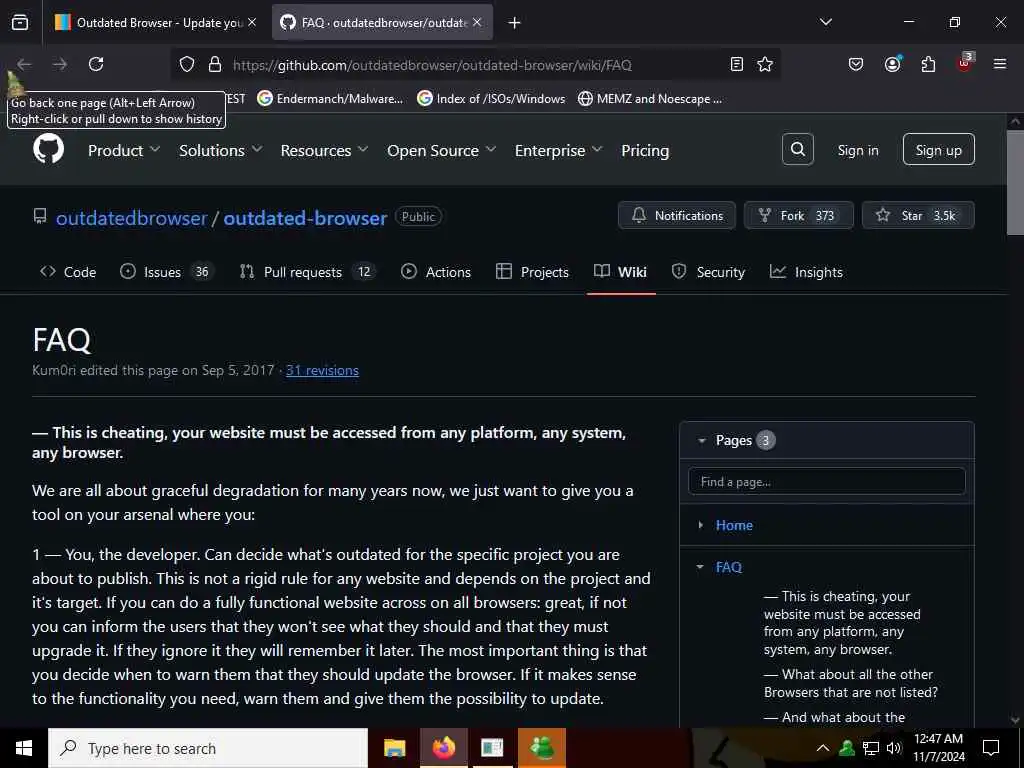Image resolution: width=1024 pixels, height=768 pixels.
Task: Expand the Solutions menu
Action: tap(221, 150)
